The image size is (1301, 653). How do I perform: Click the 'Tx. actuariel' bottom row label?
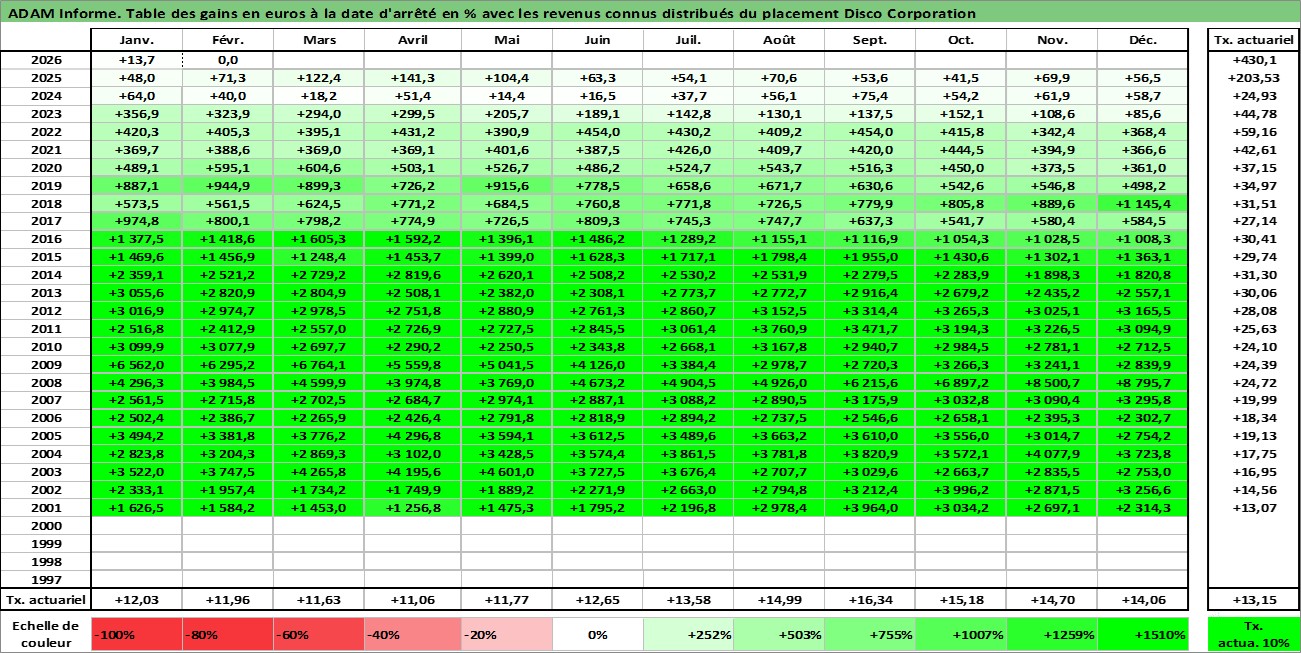point(45,599)
